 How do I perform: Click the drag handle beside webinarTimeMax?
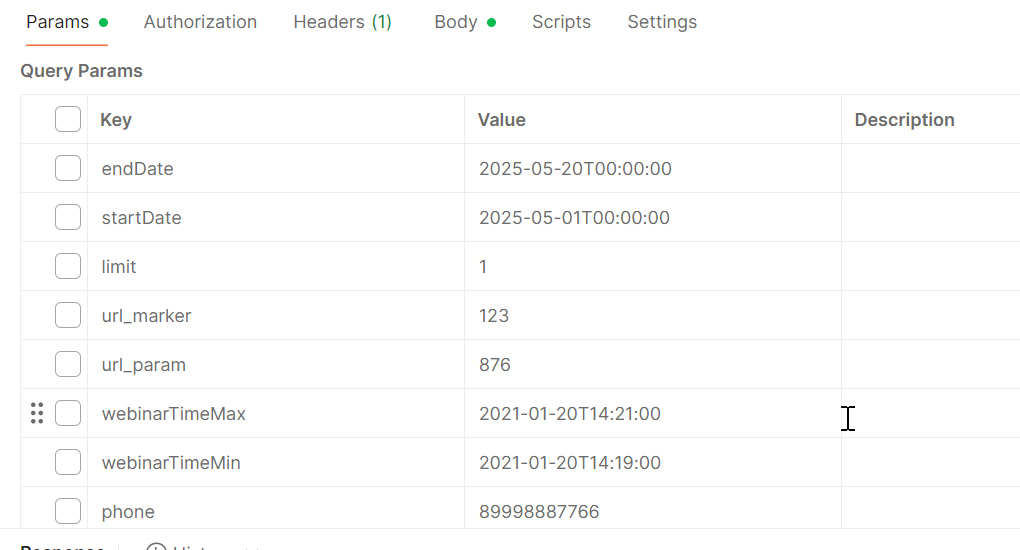[37, 413]
